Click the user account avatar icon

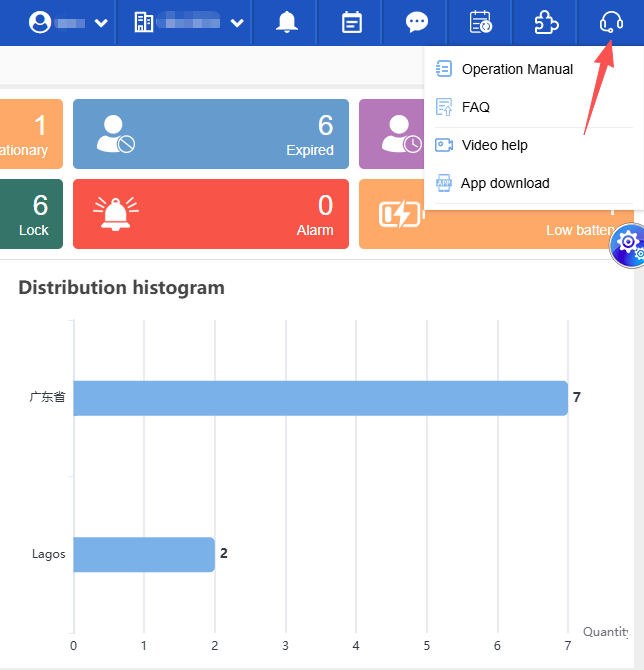(x=40, y=22)
